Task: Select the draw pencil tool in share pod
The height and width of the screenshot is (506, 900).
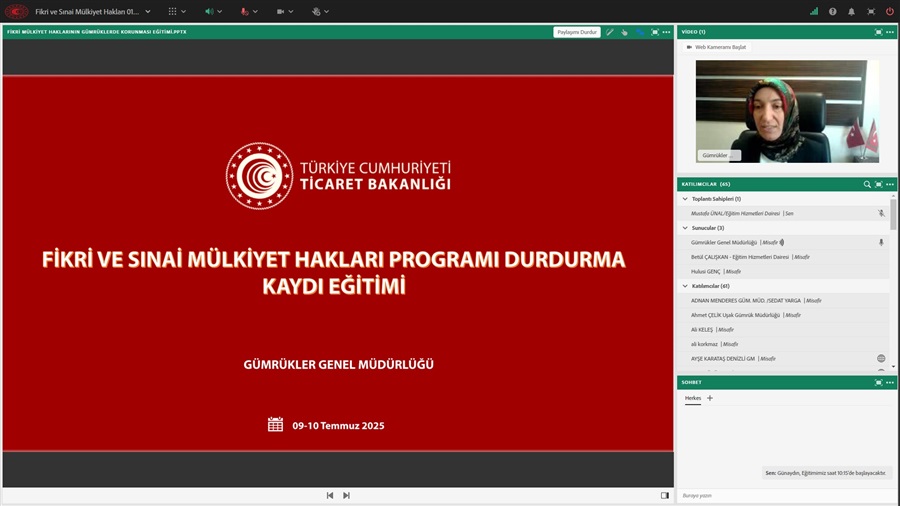Action: [x=610, y=32]
